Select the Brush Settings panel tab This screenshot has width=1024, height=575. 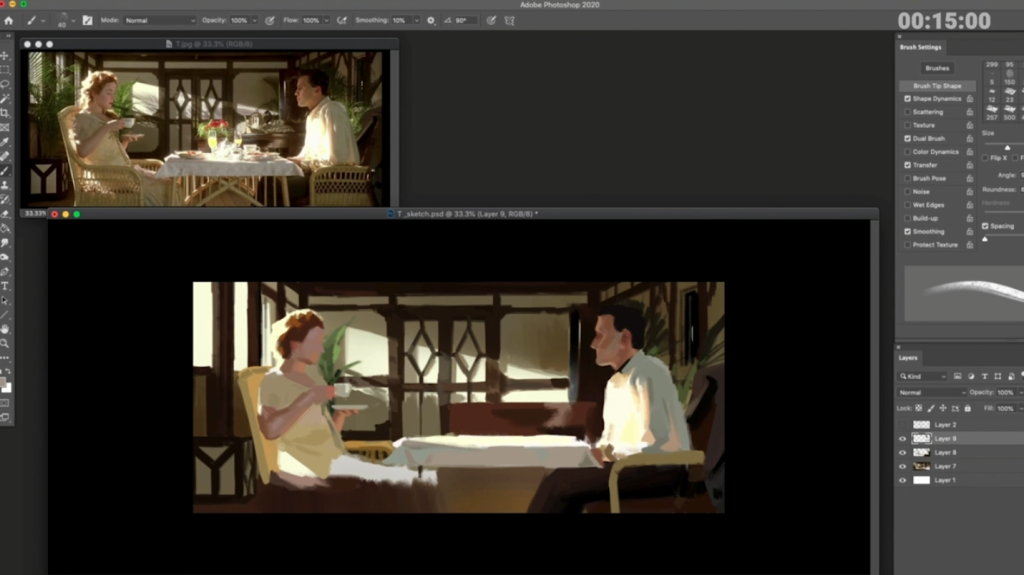pos(920,47)
